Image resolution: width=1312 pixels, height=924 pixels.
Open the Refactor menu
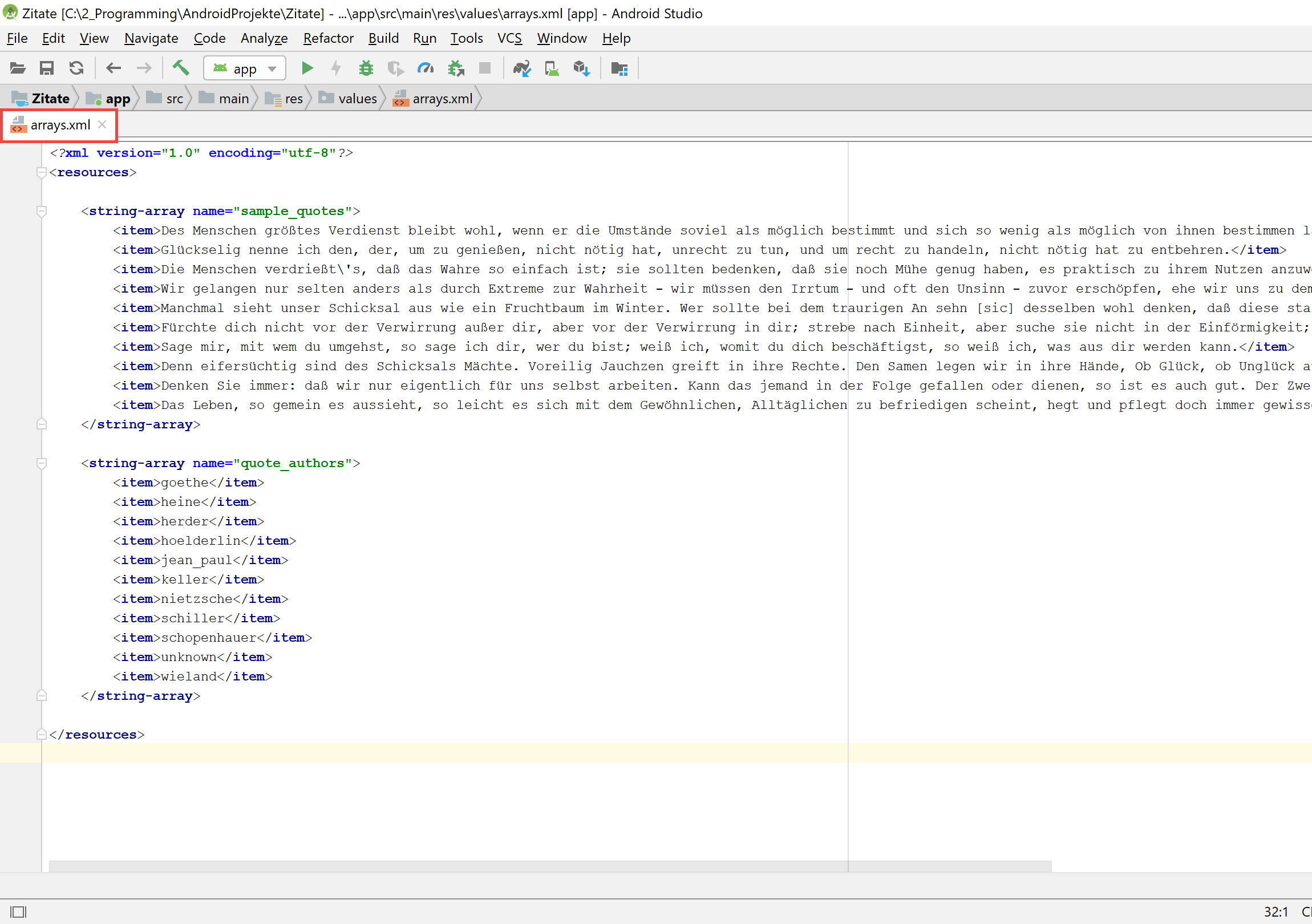(329, 38)
